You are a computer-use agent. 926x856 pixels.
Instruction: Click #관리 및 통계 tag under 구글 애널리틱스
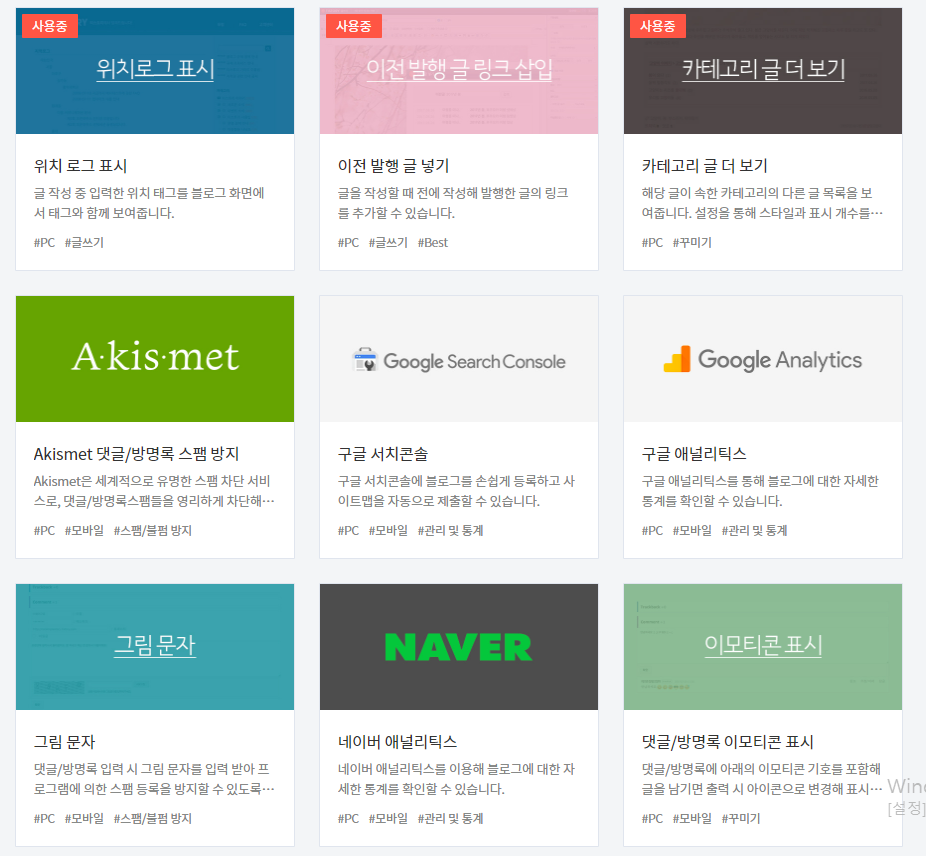(755, 530)
